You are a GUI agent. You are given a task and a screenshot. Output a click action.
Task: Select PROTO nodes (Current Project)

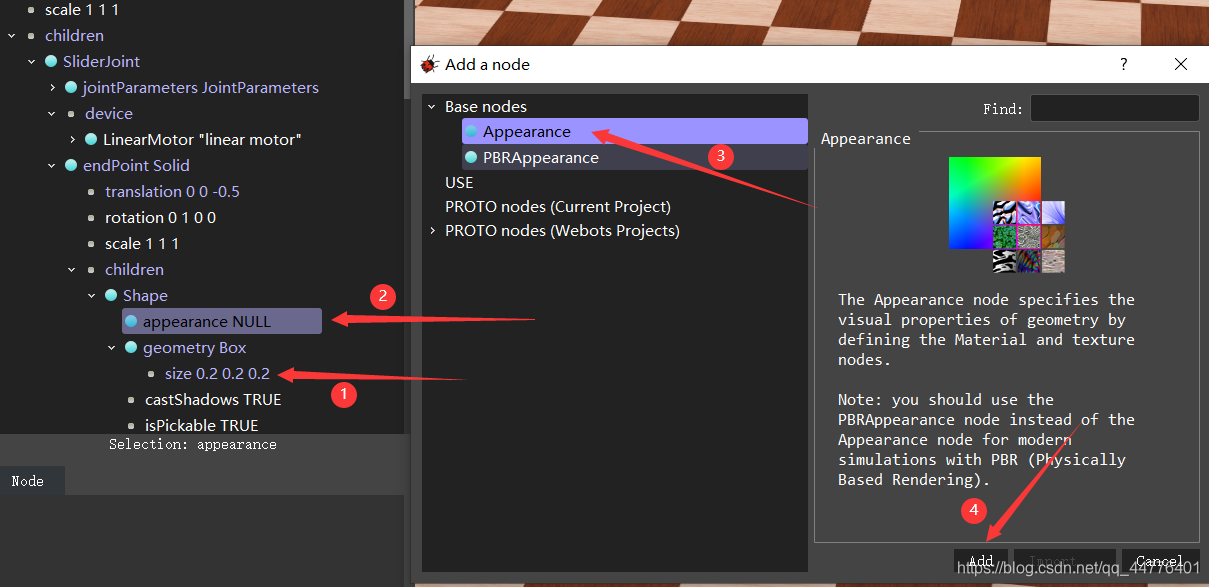tap(558, 207)
